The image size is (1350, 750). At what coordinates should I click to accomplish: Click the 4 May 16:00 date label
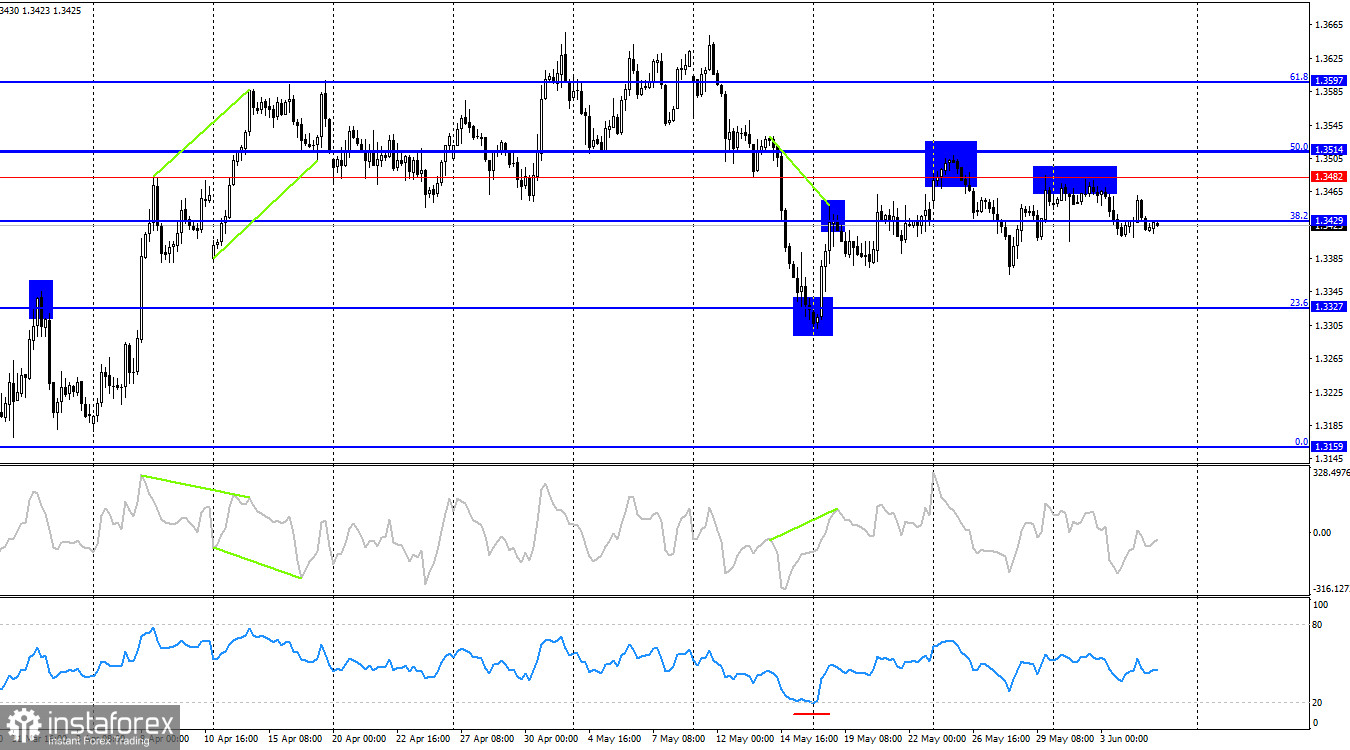pos(613,739)
